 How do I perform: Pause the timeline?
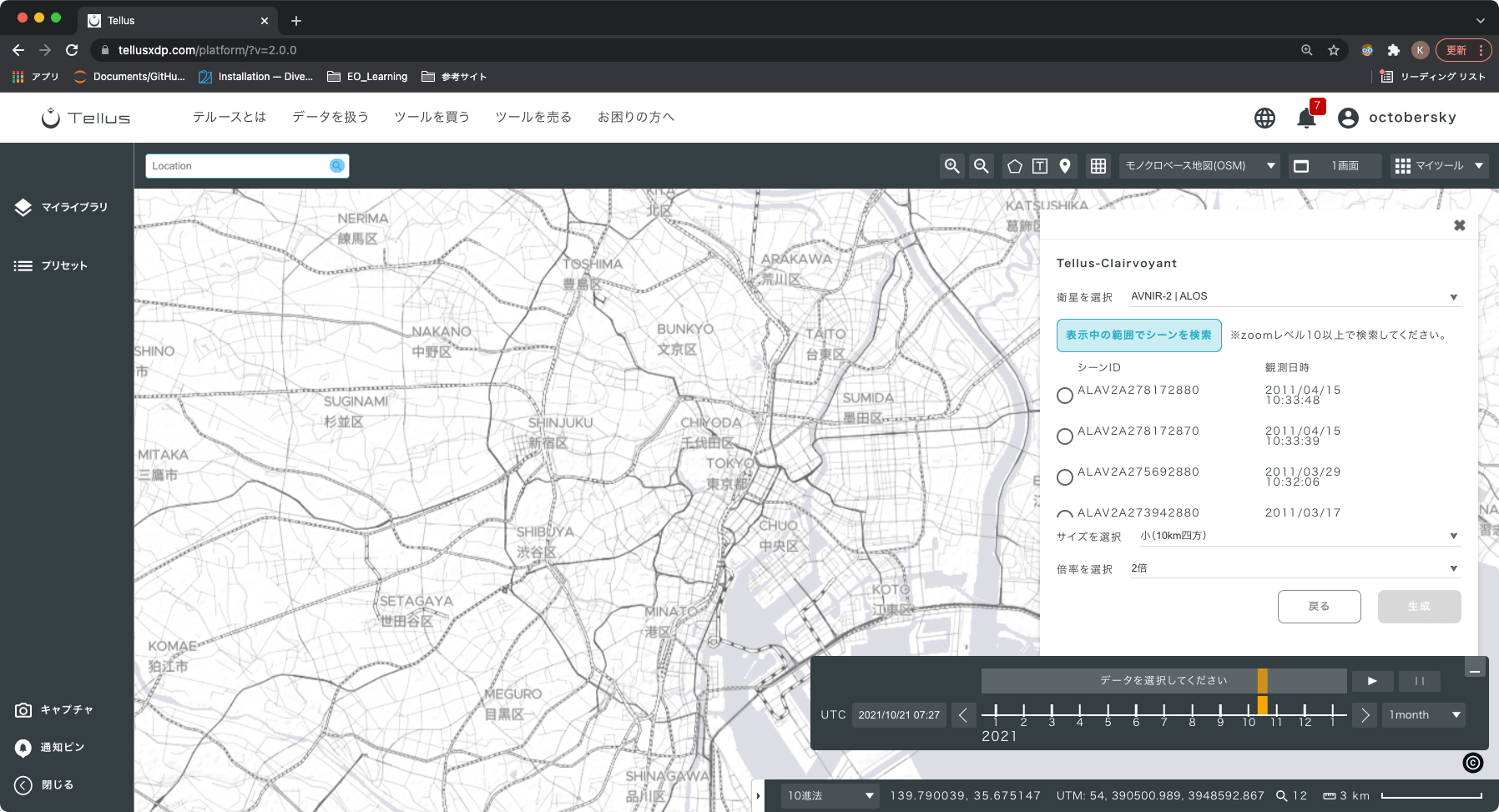pos(1419,681)
